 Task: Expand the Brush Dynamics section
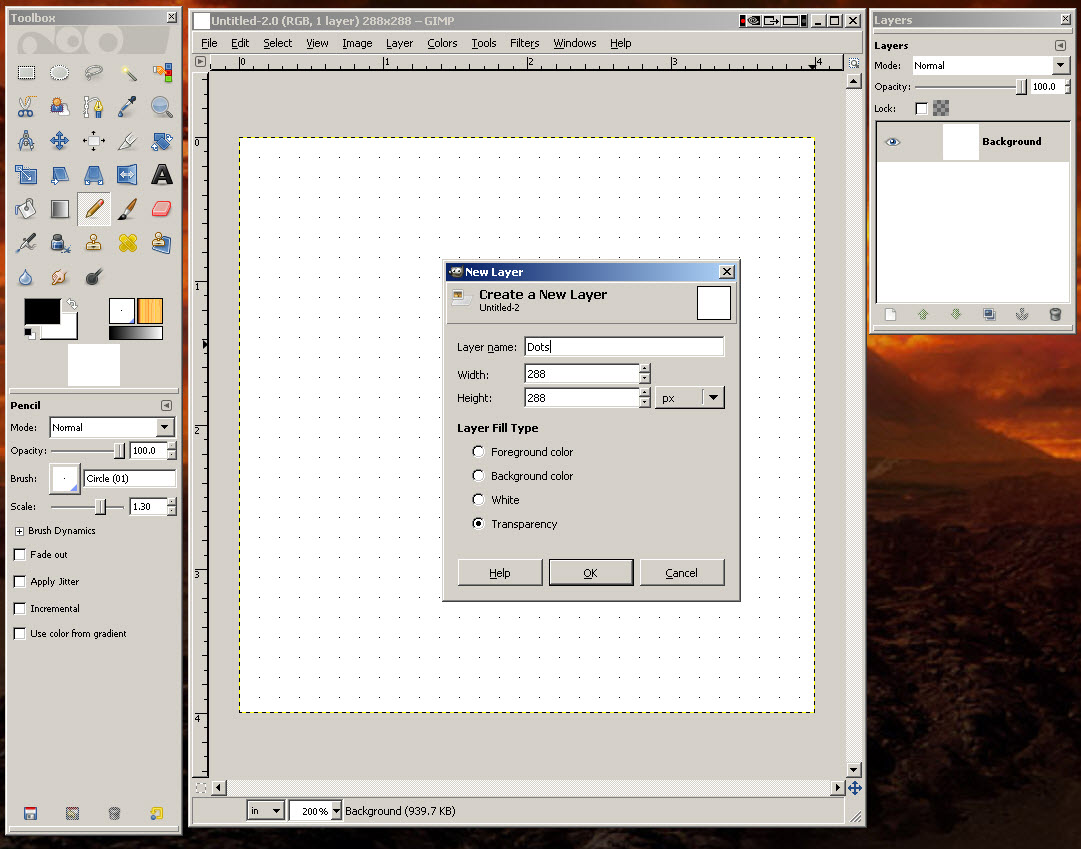click(19, 531)
